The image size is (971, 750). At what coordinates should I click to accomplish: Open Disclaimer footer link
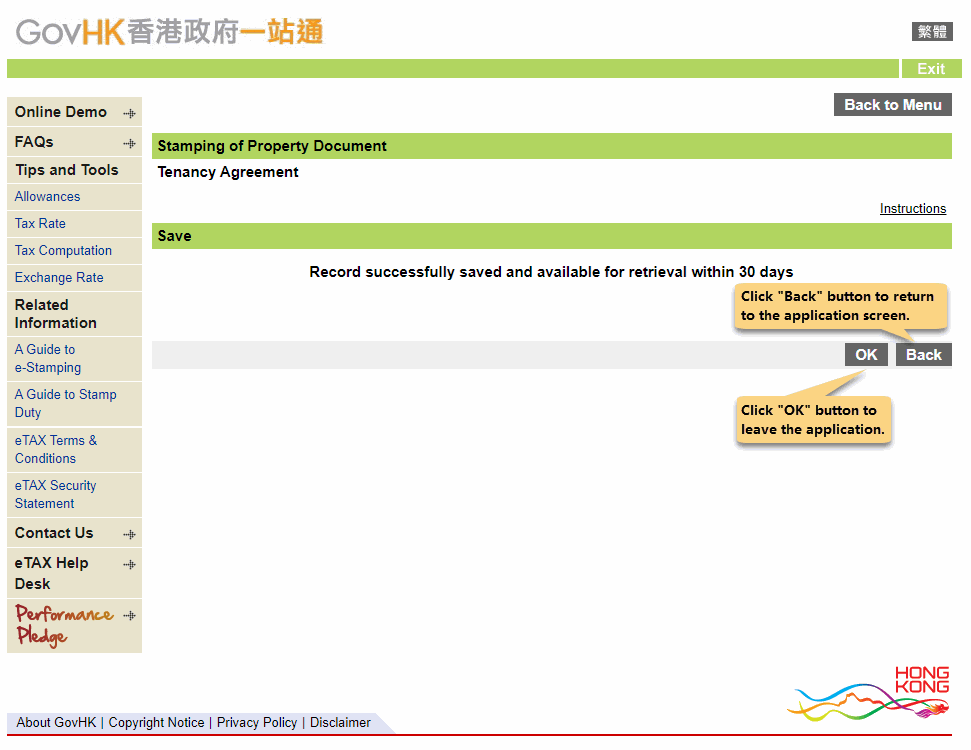340,723
